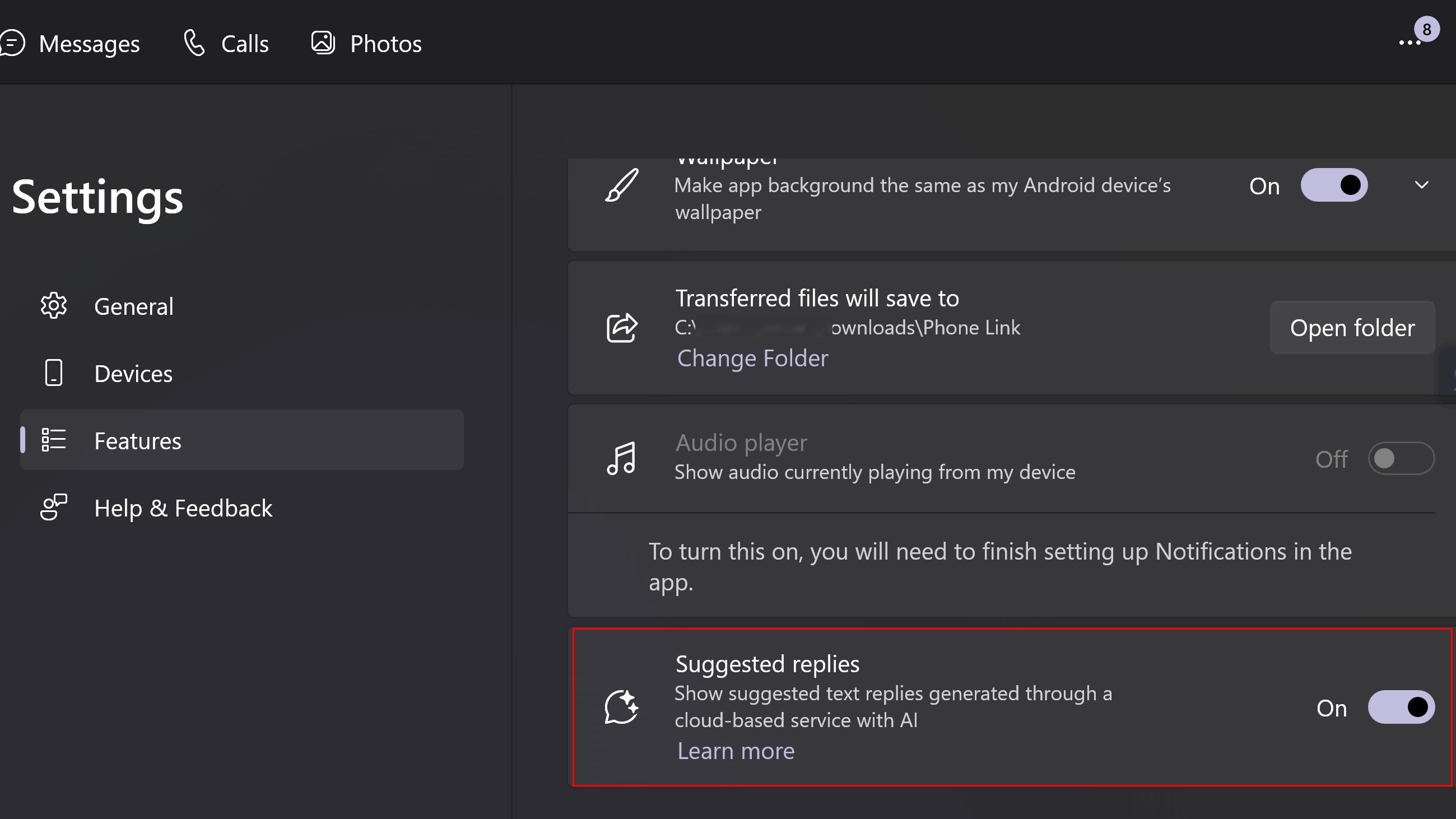Click the General settings icon

click(54, 305)
